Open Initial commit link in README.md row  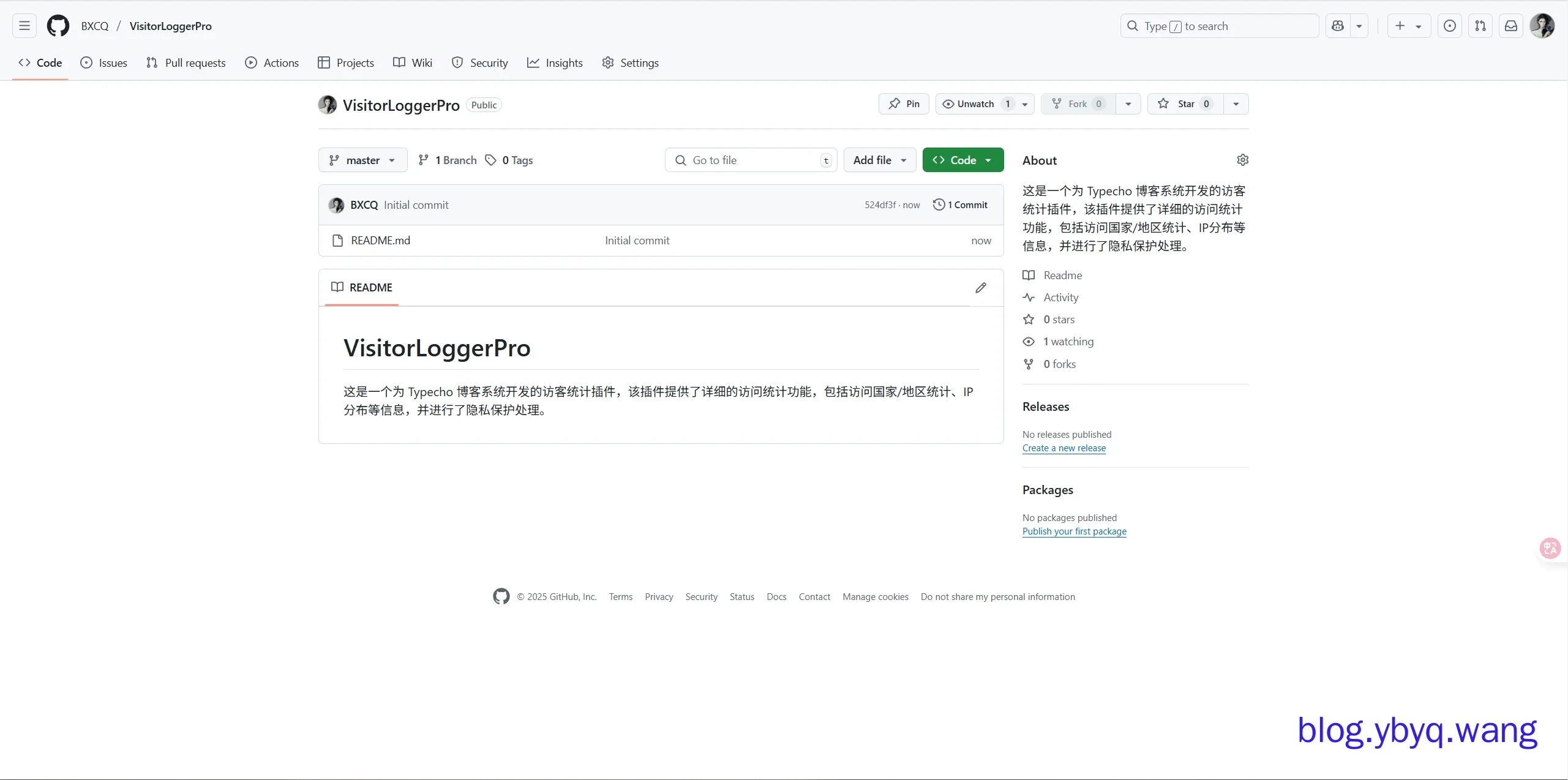pos(637,240)
